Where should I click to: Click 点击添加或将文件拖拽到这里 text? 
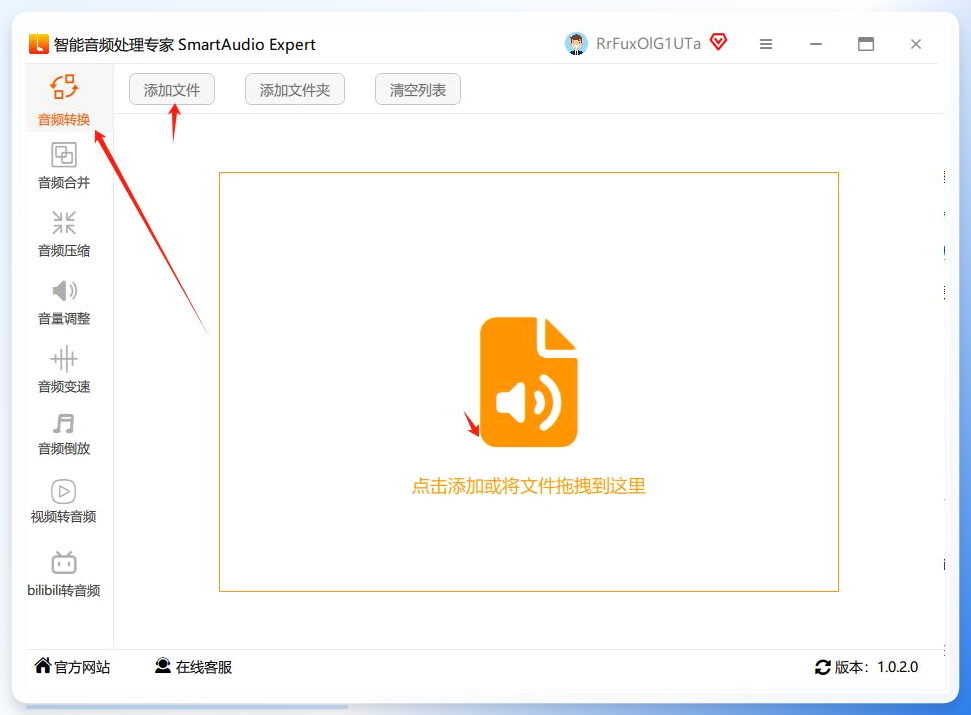pos(529,486)
